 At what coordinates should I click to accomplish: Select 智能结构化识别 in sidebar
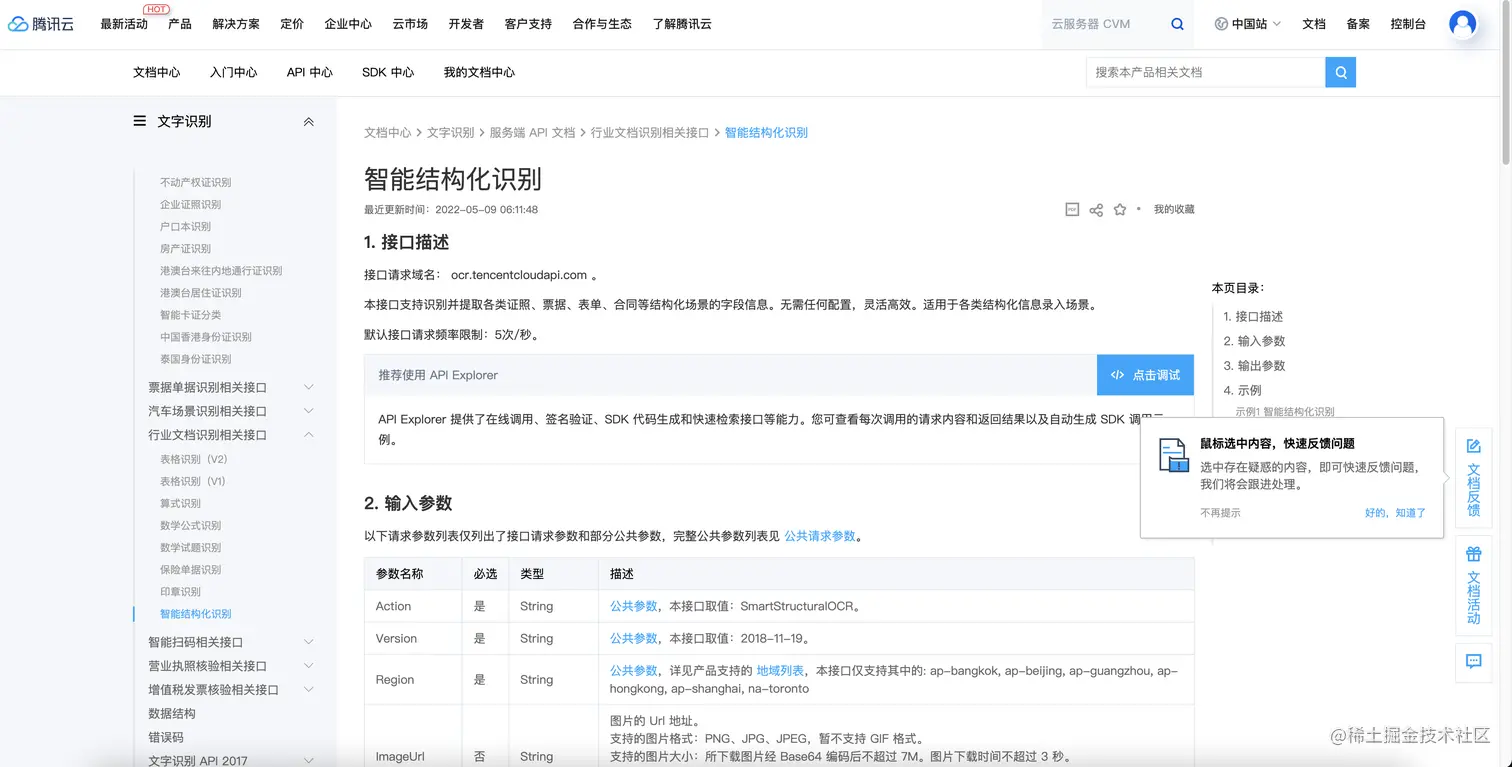(x=196, y=613)
